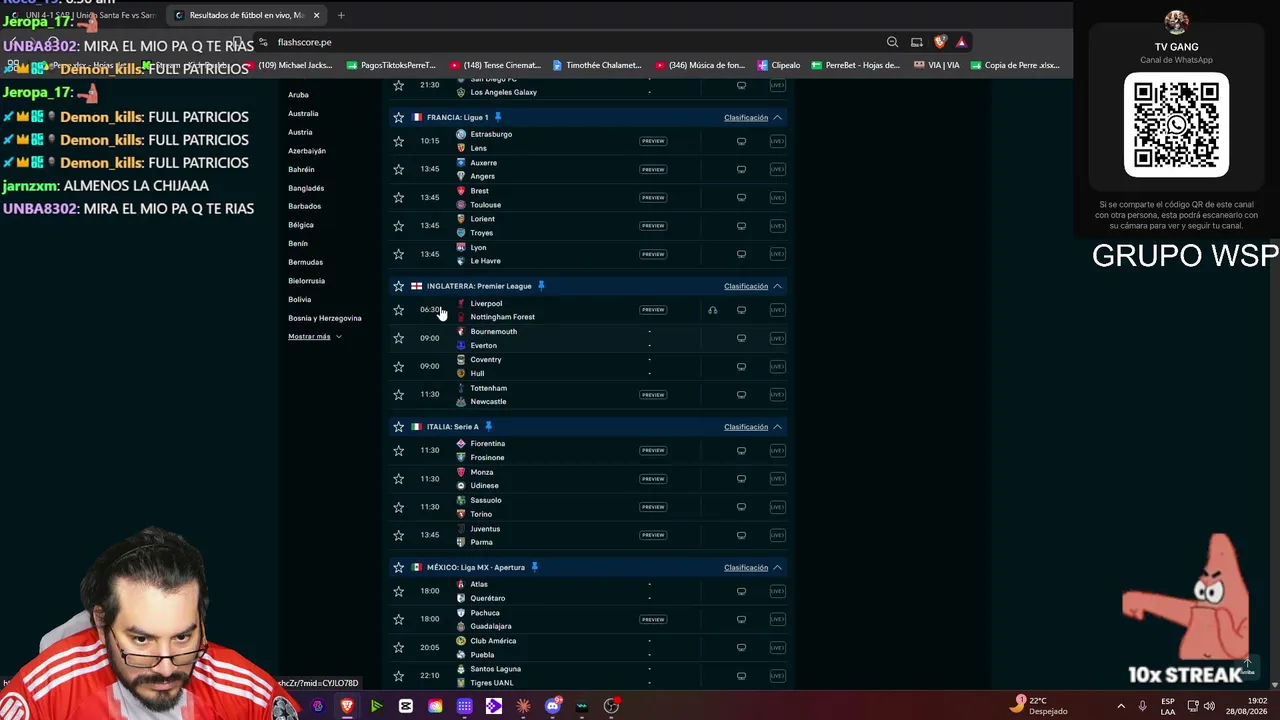The height and width of the screenshot is (720, 1280).
Task: Favorite the Coventry vs Hull match star
Action: click(x=398, y=366)
